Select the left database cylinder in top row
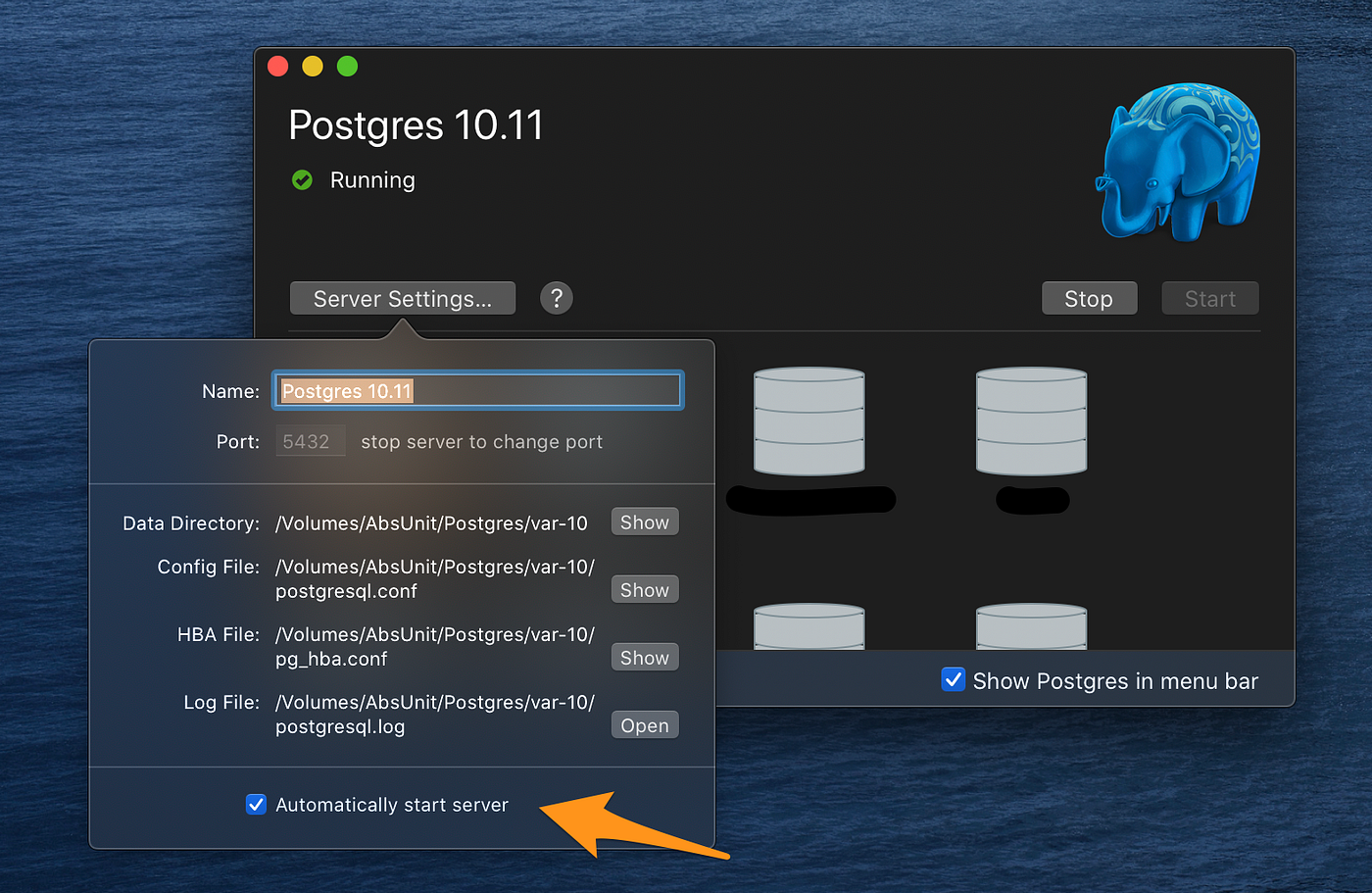The width and height of the screenshot is (1372, 893). click(809, 422)
